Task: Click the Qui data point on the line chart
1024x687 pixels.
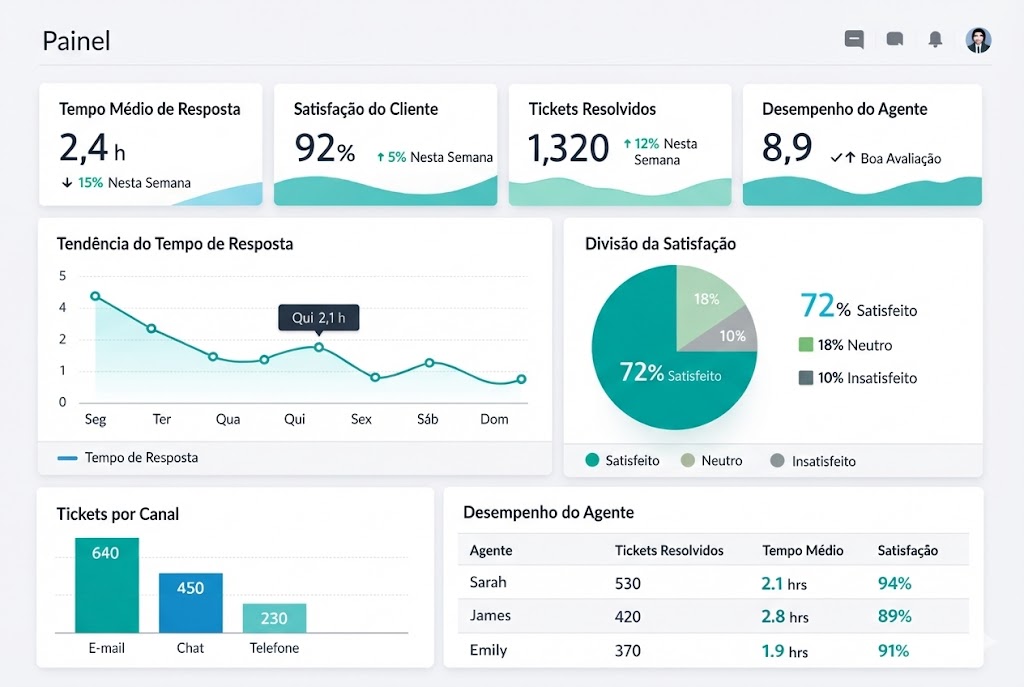Action: click(x=319, y=347)
